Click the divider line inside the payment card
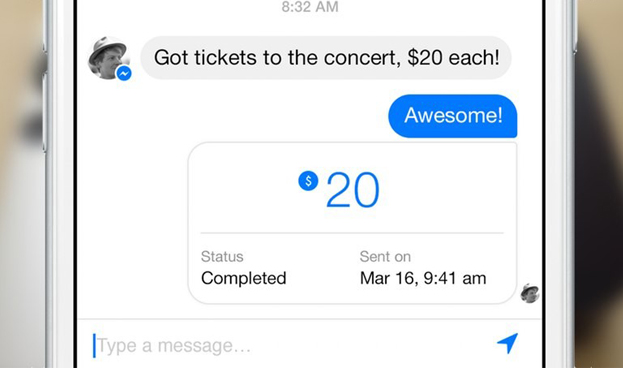Viewport: 623px width, 368px height. click(352, 233)
